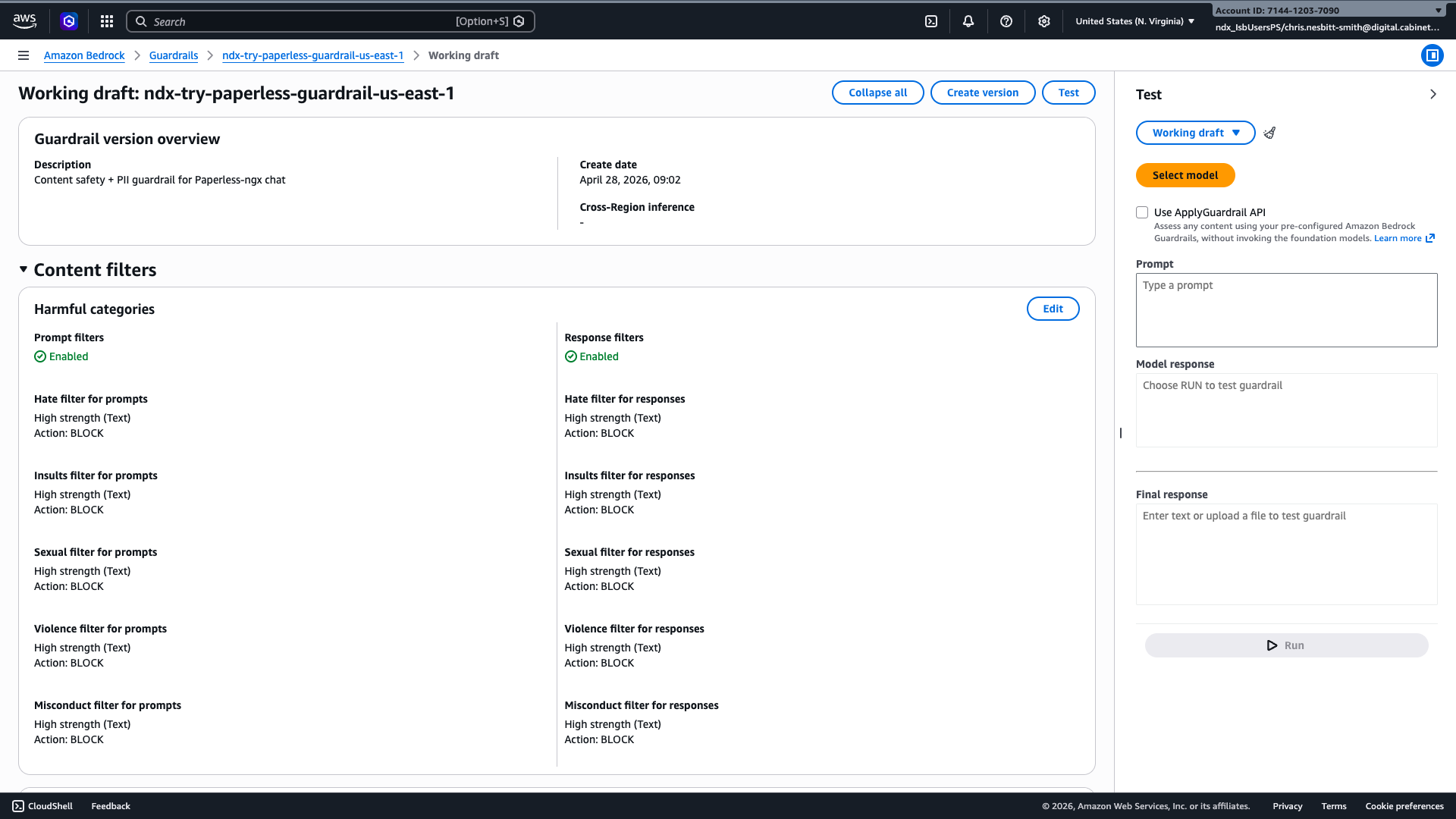Open the Privacy footer link
Image resolution: width=1456 pixels, height=819 pixels.
(x=1287, y=806)
